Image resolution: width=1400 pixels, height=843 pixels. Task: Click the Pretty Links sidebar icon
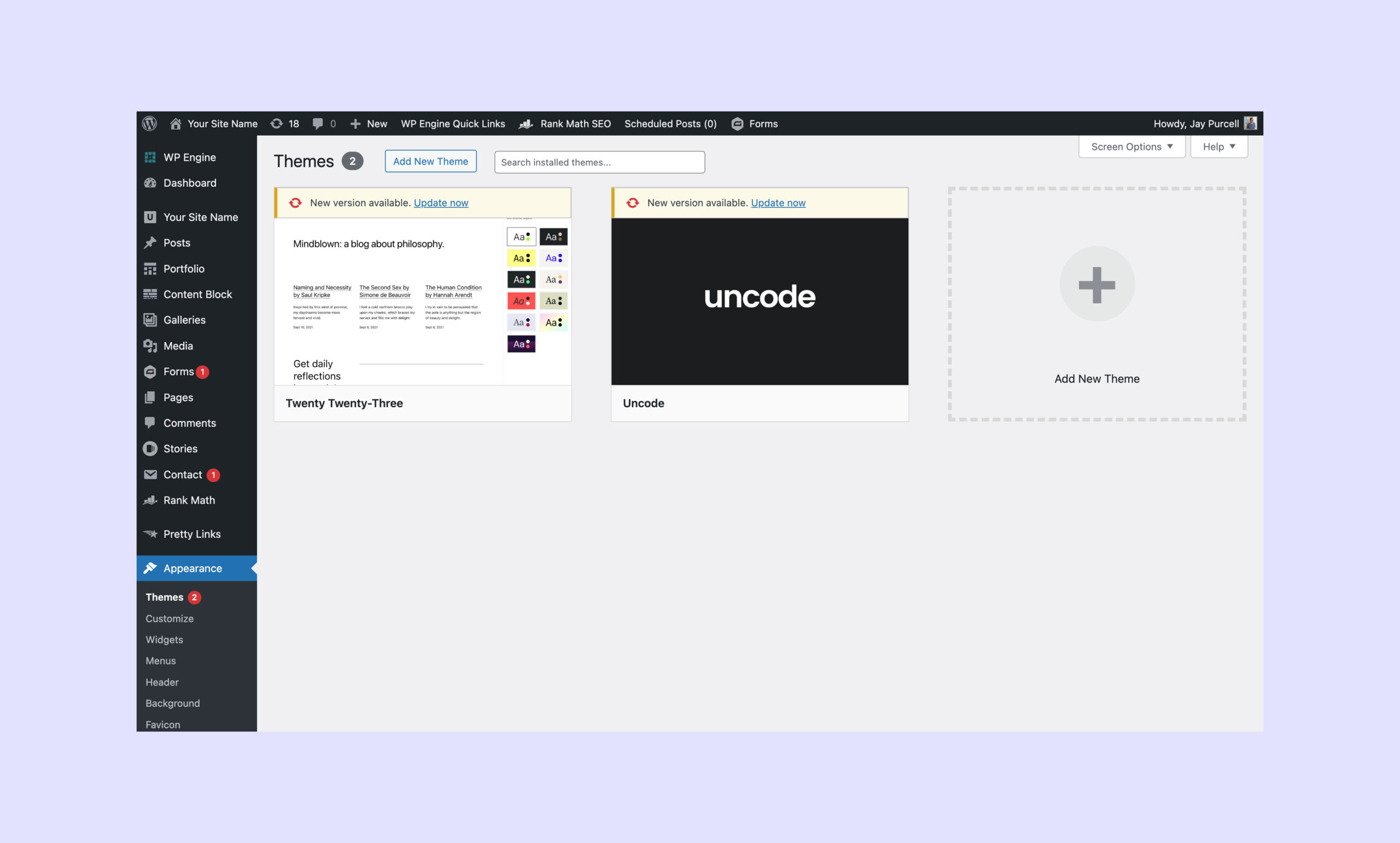(151, 533)
